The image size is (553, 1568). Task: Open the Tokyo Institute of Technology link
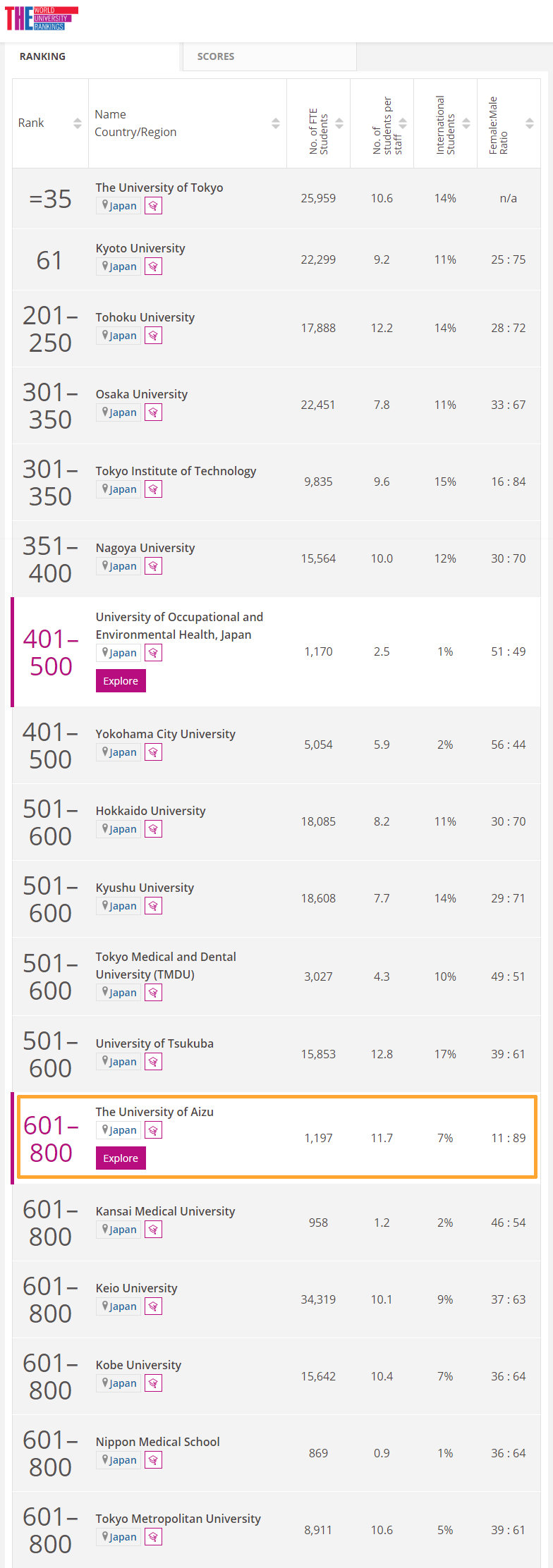point(176,471)
